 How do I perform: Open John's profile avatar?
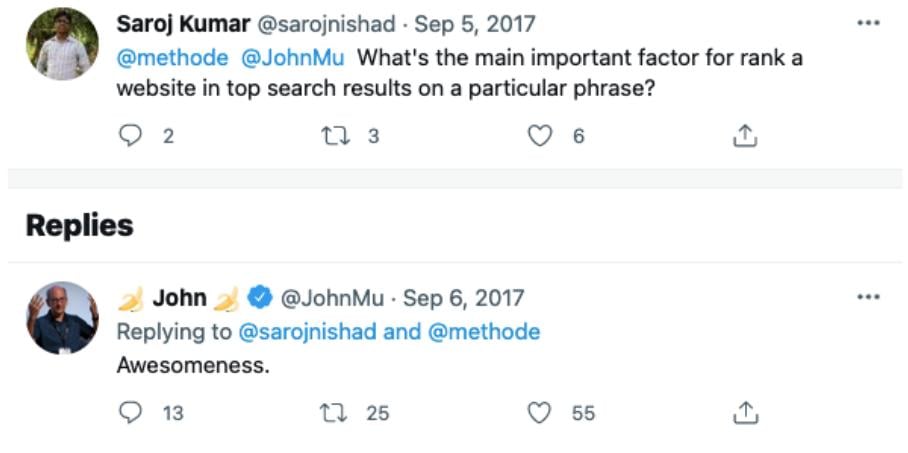(x=62, y=318)
